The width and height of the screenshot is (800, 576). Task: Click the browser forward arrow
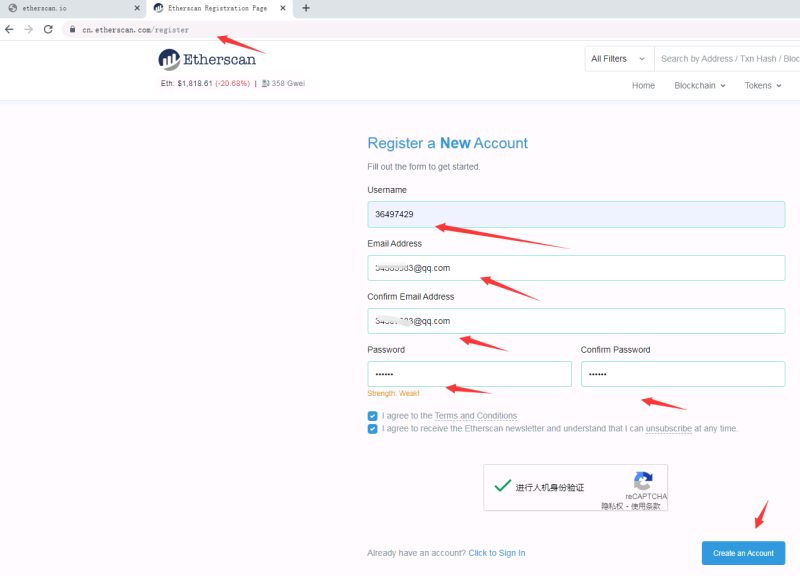[x=29, y=30]
